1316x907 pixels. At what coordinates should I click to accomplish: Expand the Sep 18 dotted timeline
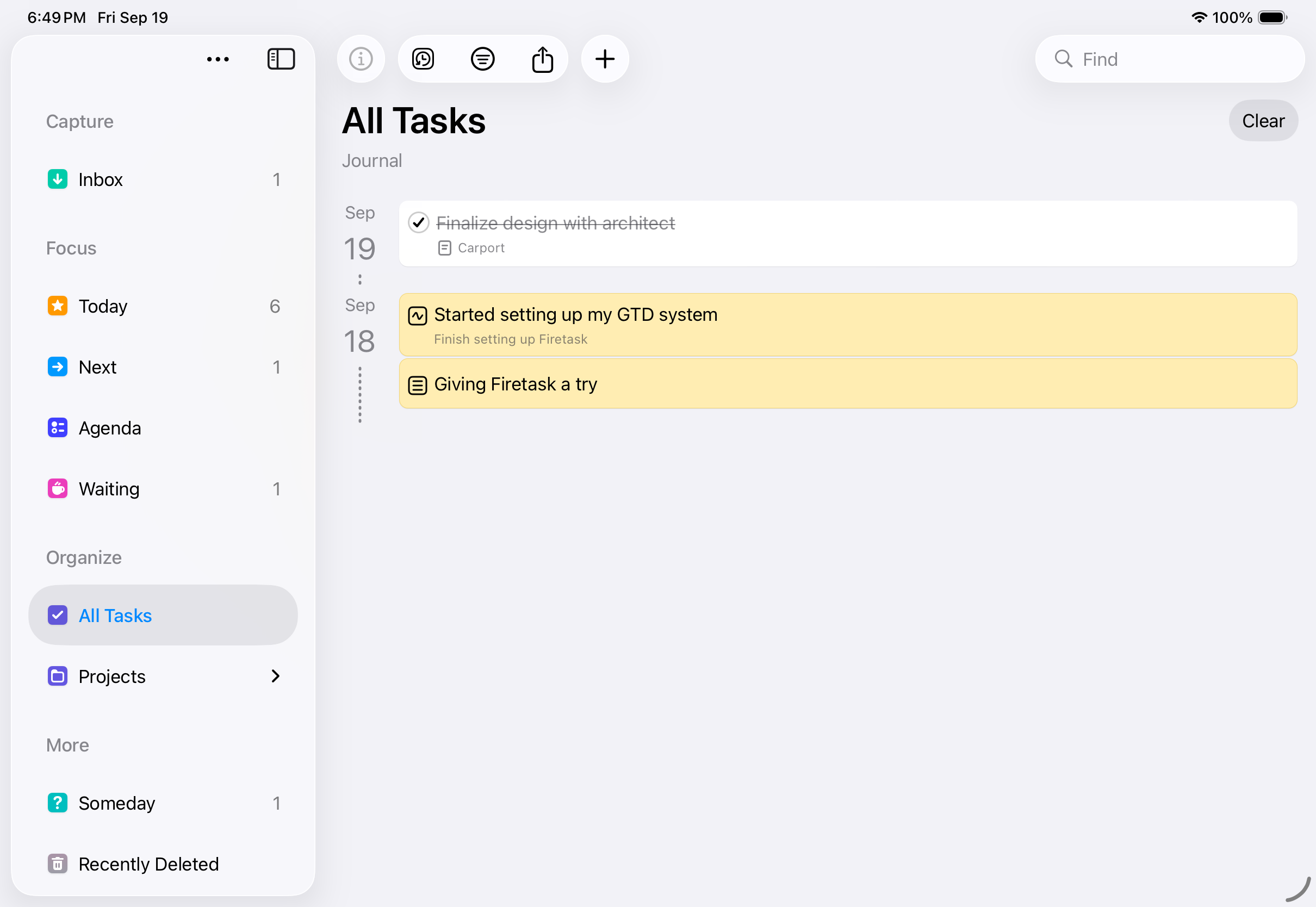tap(359, 395)
